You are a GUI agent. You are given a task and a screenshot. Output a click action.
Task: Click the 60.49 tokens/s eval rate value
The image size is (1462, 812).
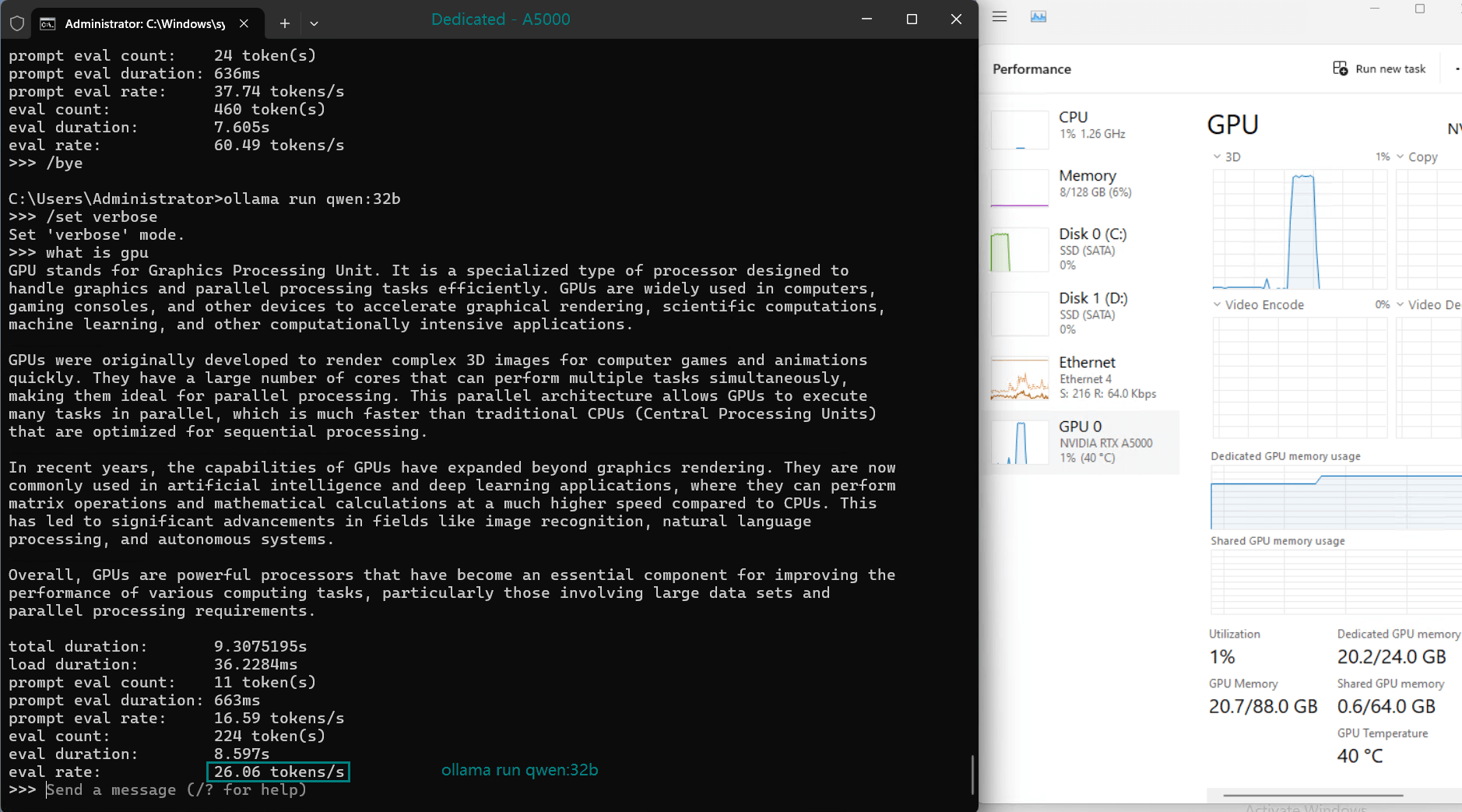[x=279, y=145]
